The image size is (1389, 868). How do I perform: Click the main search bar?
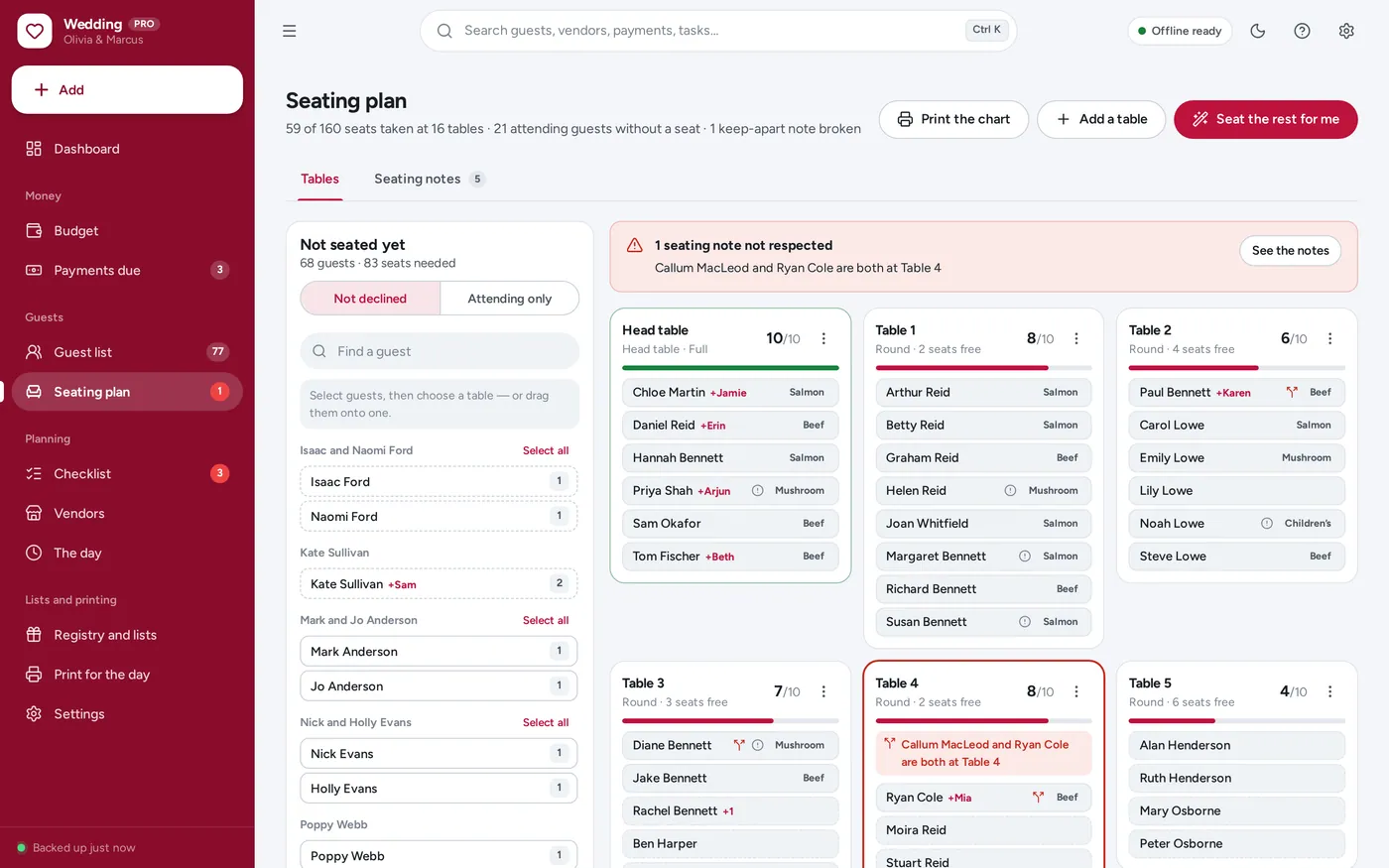718,31
